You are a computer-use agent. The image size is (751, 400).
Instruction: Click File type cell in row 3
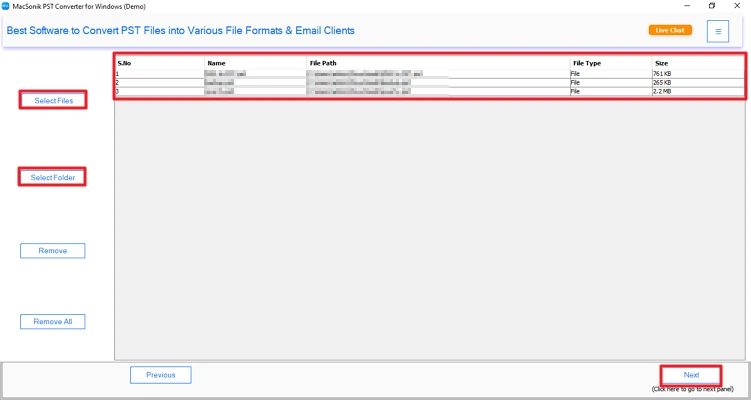(611, 91)
